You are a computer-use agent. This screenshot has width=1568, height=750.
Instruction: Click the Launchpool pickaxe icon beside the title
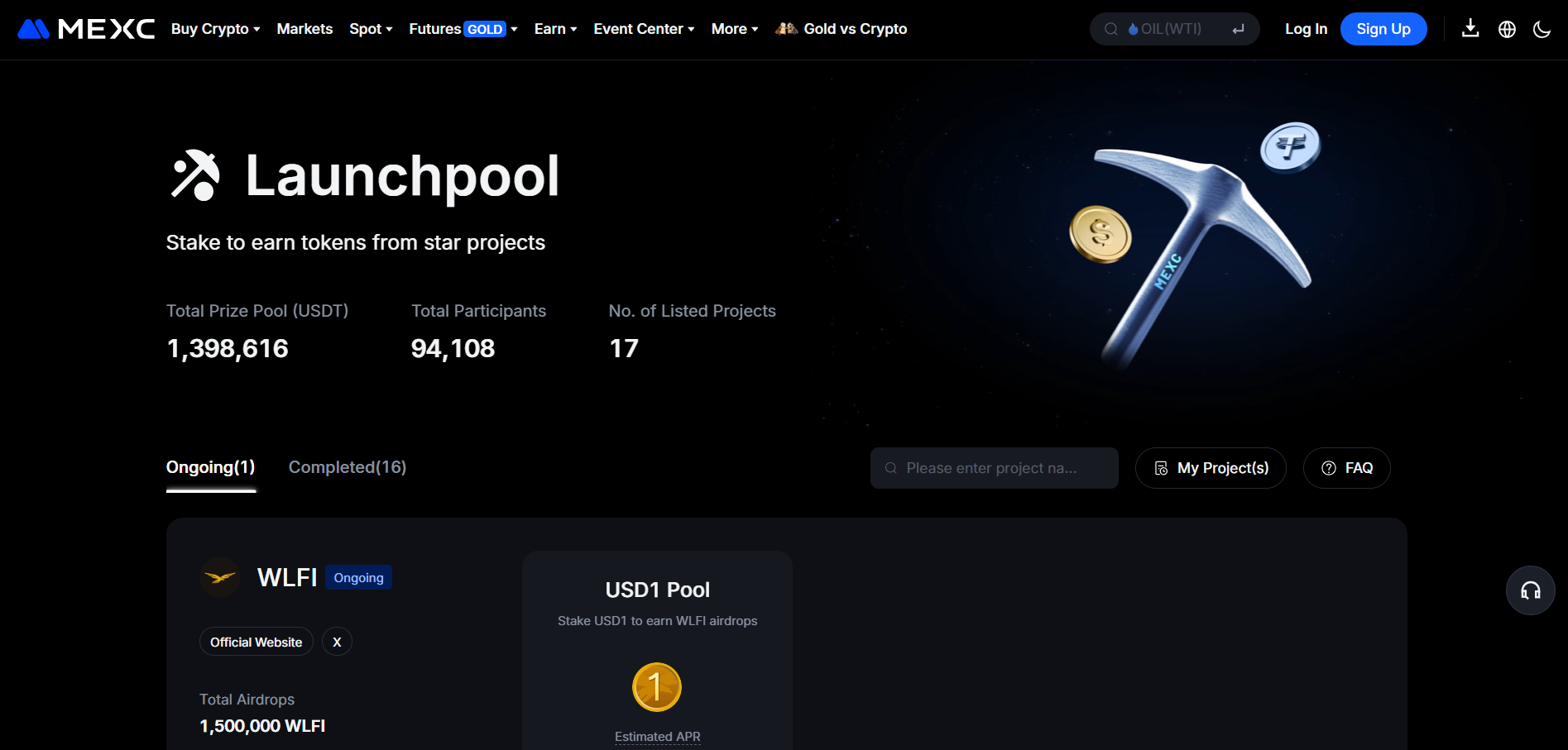194,174
